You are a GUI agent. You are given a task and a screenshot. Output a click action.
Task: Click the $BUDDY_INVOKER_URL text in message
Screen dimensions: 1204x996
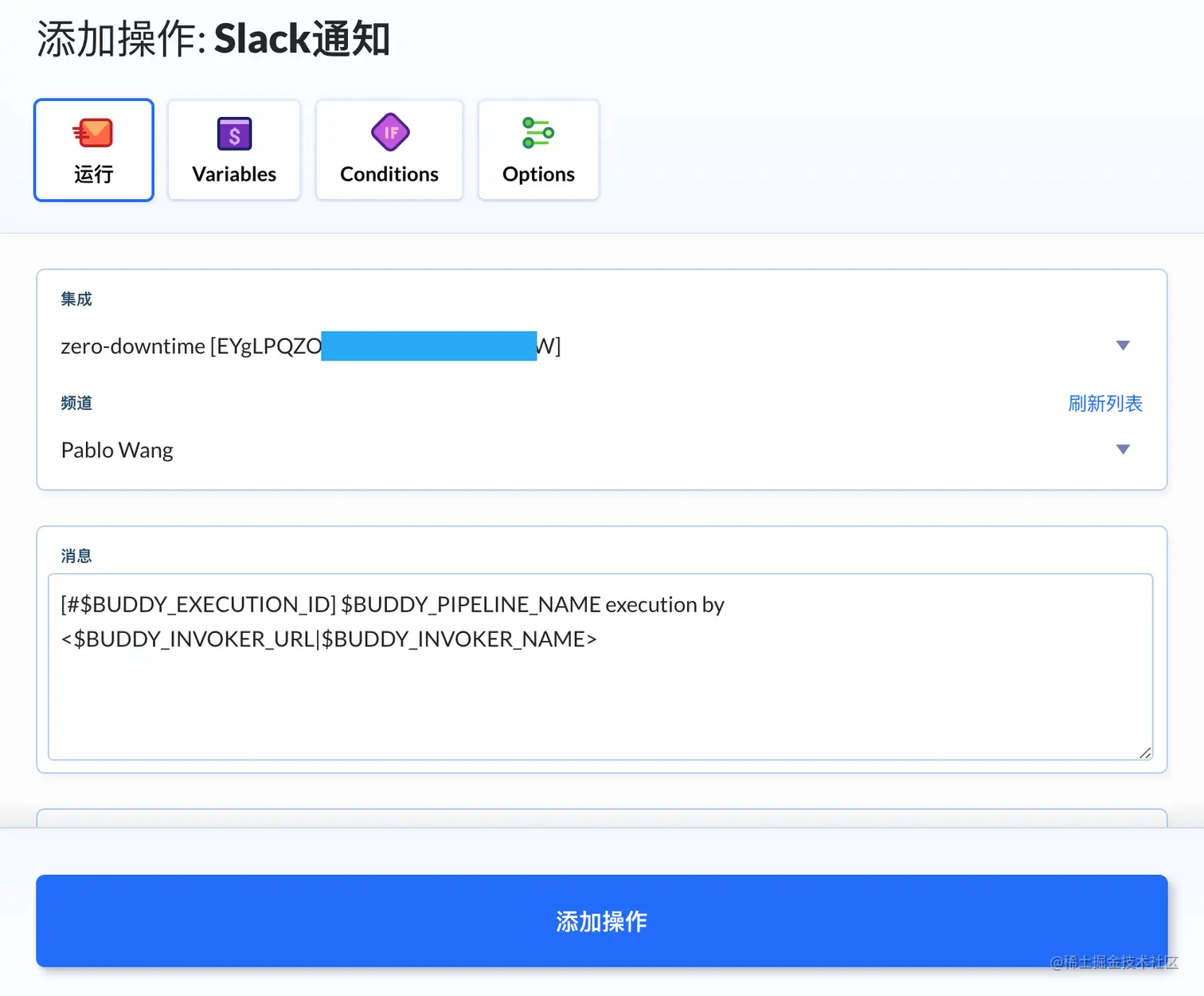194,639
